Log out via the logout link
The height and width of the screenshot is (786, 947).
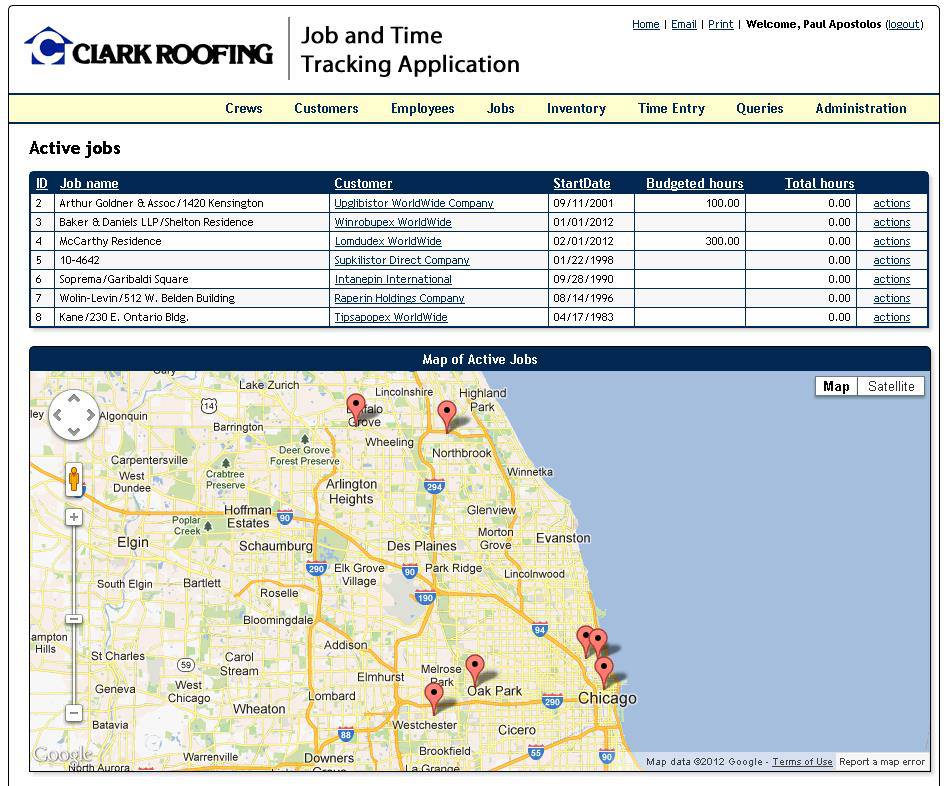pos(904,24)
